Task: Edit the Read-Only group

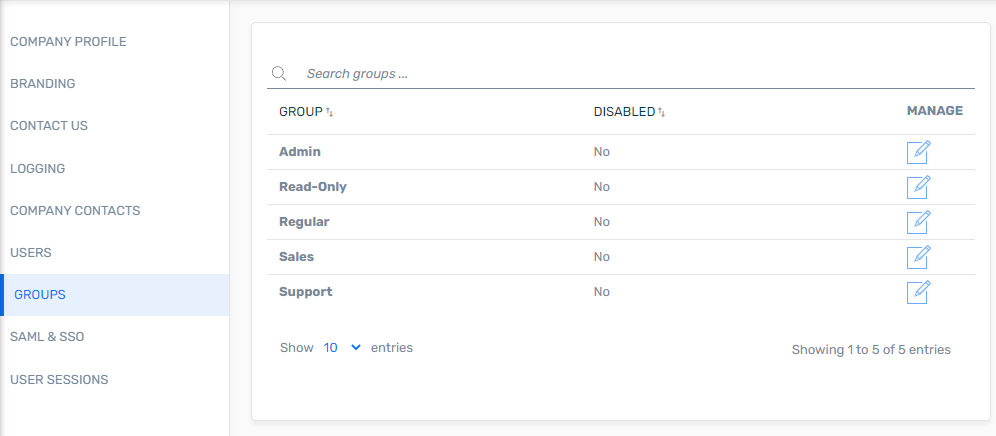Action: click(919, 187)
